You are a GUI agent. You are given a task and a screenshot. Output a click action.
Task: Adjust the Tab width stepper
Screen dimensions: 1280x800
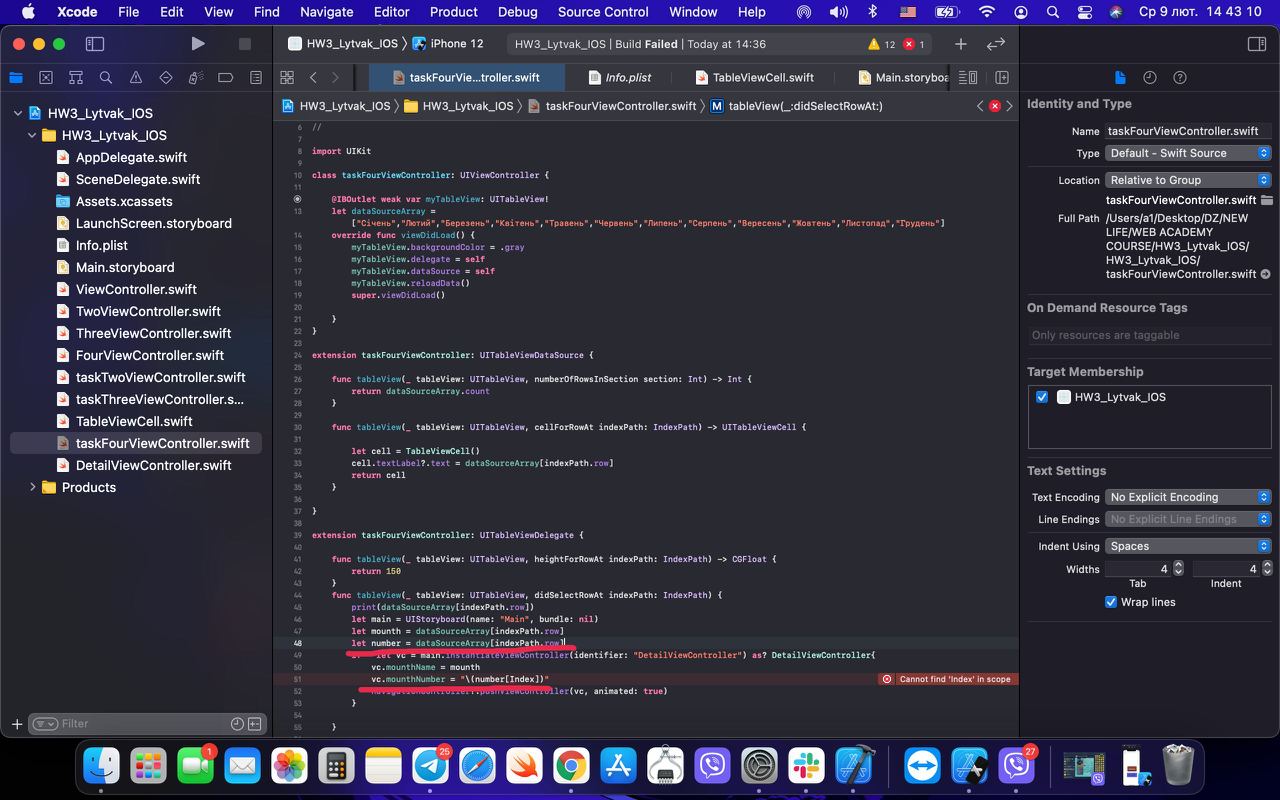coord(1178,568)
